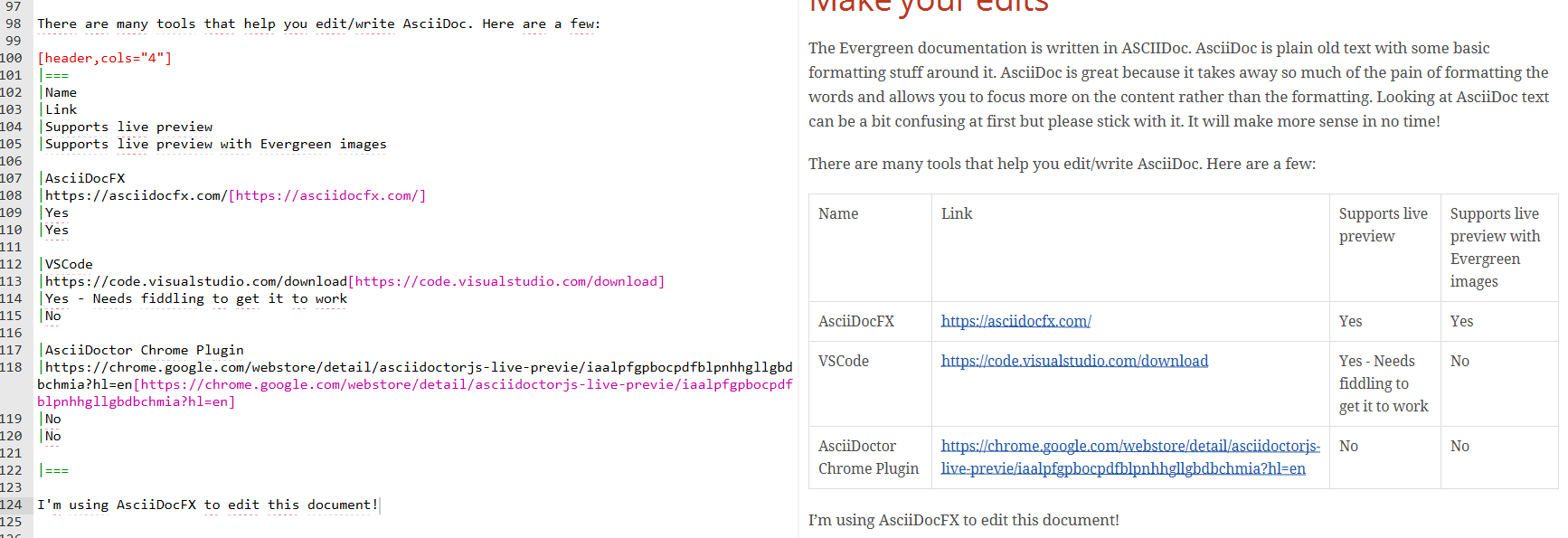Click '|AsciiDoctor Chrome Plugin' source line

pyautogui.click(x=141, y=350)
